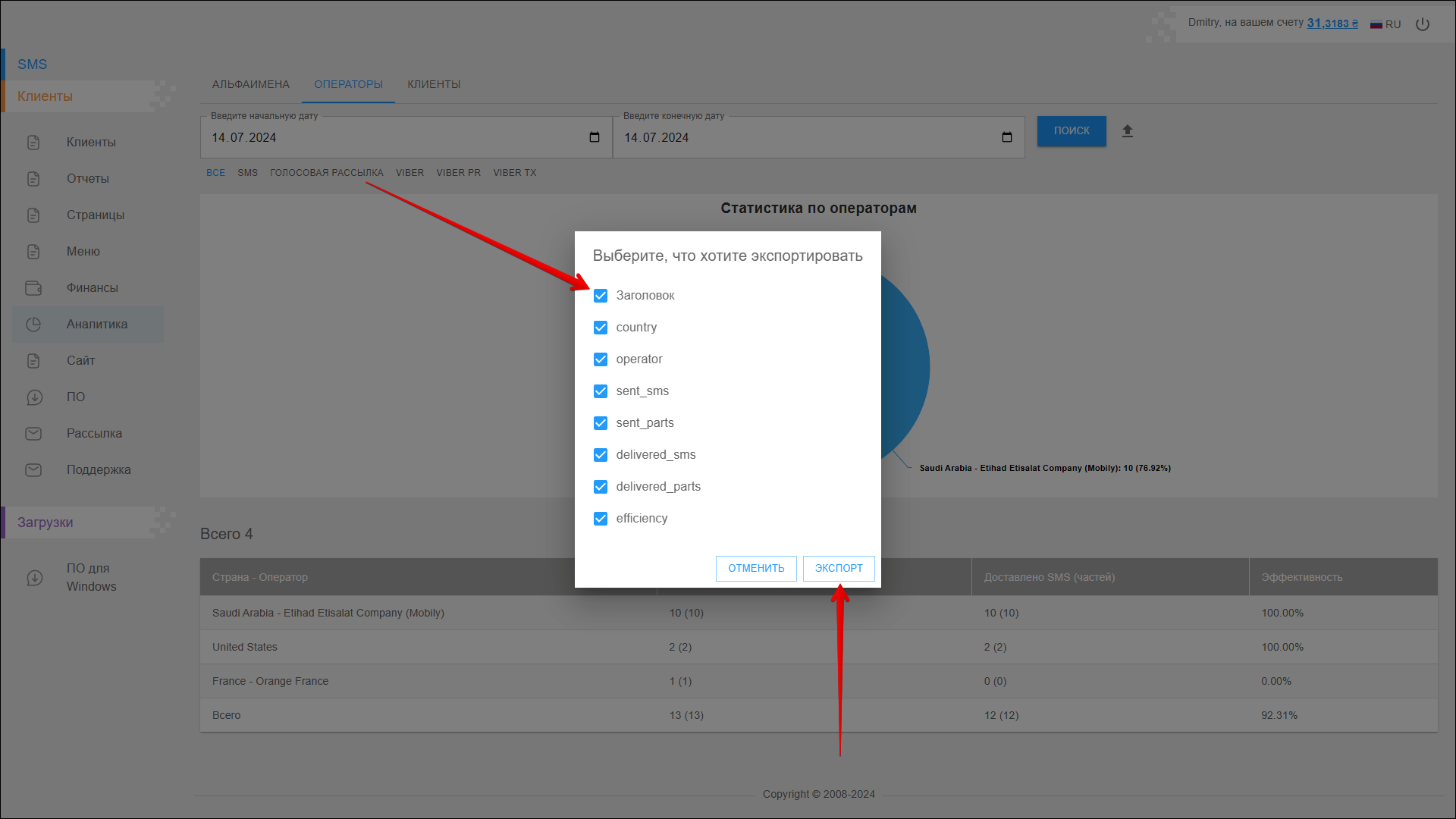Open the RU language dropdown
Image resolution: width=1456 pixels, height=819 pixels.
pos(1393,24)
